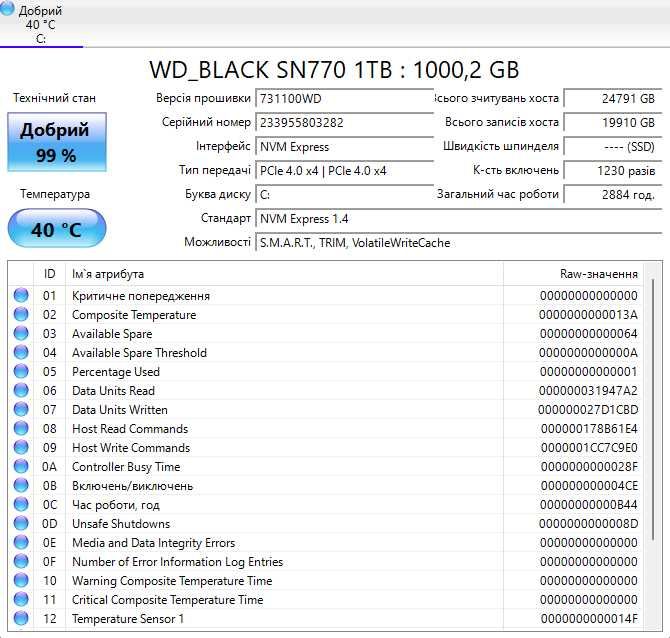
Task: Click status orb for Controller Busy Time row
Action: coord(21,467)
